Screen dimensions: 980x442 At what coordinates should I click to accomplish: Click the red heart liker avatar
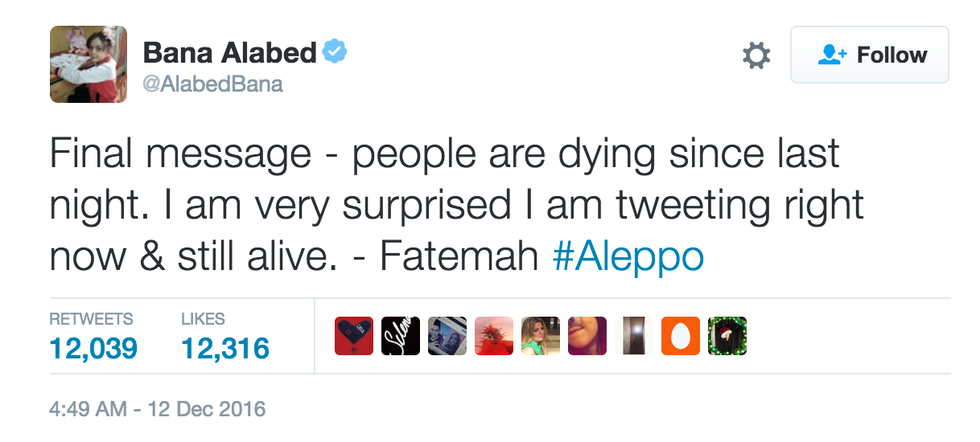coord(354,336)
